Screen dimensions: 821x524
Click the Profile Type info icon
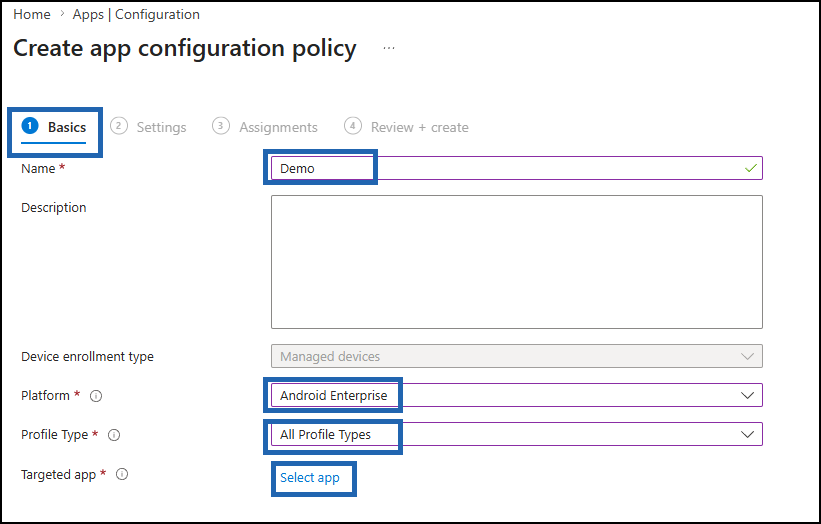point(114,435)
